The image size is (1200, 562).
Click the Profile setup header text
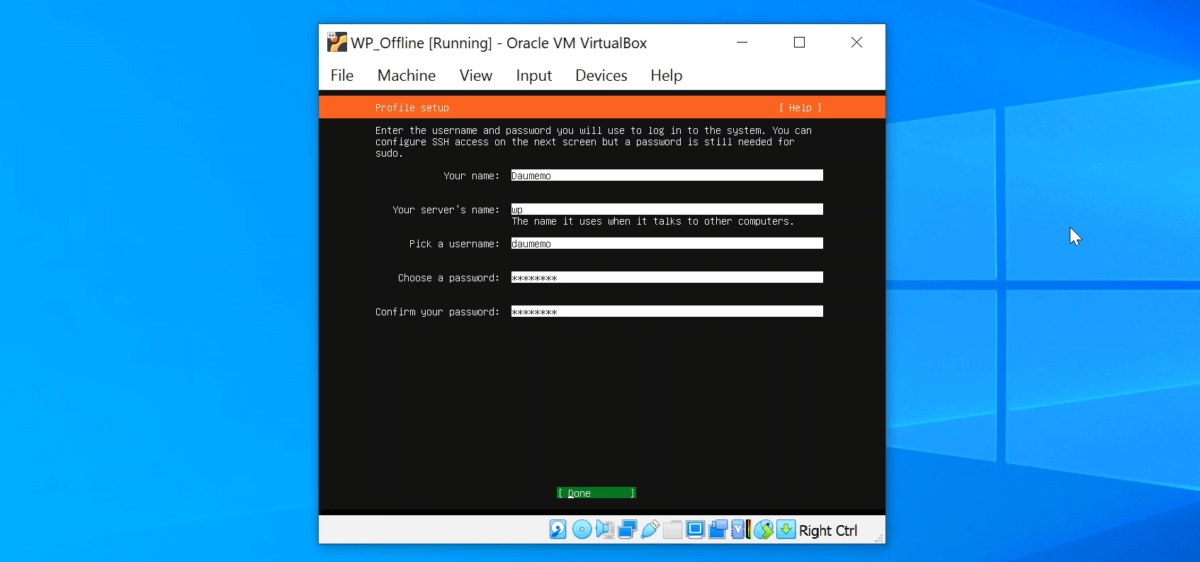[x=412, y=107]
